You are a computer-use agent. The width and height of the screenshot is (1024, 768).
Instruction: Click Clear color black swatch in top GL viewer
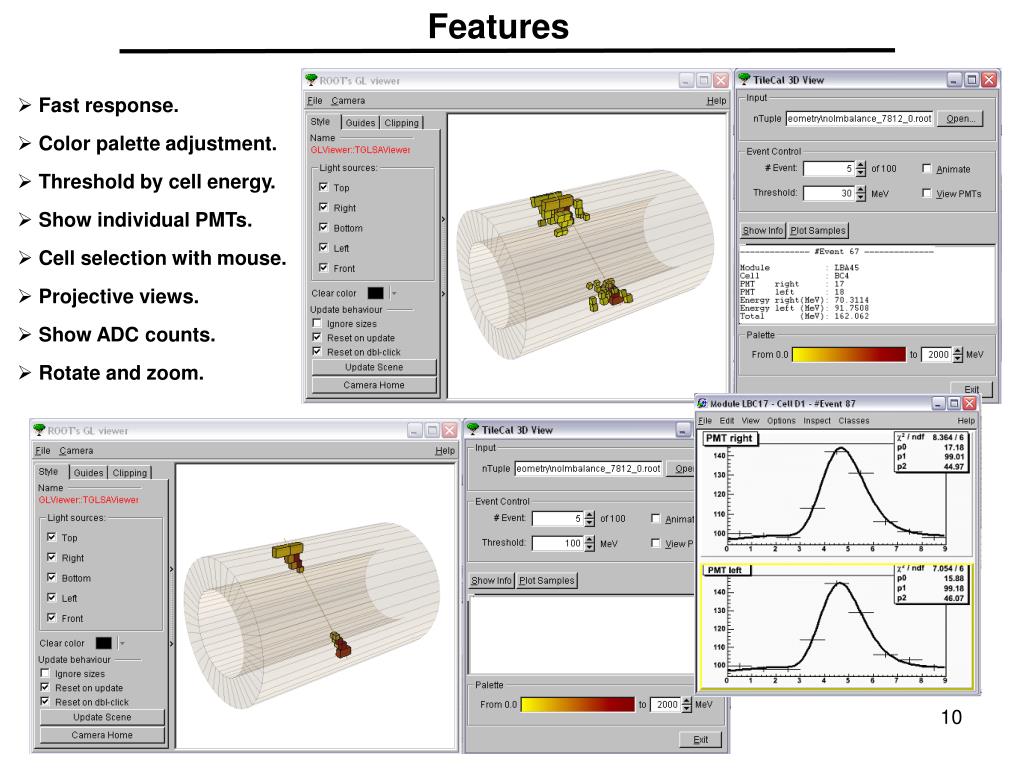click(x=376, y=293)
